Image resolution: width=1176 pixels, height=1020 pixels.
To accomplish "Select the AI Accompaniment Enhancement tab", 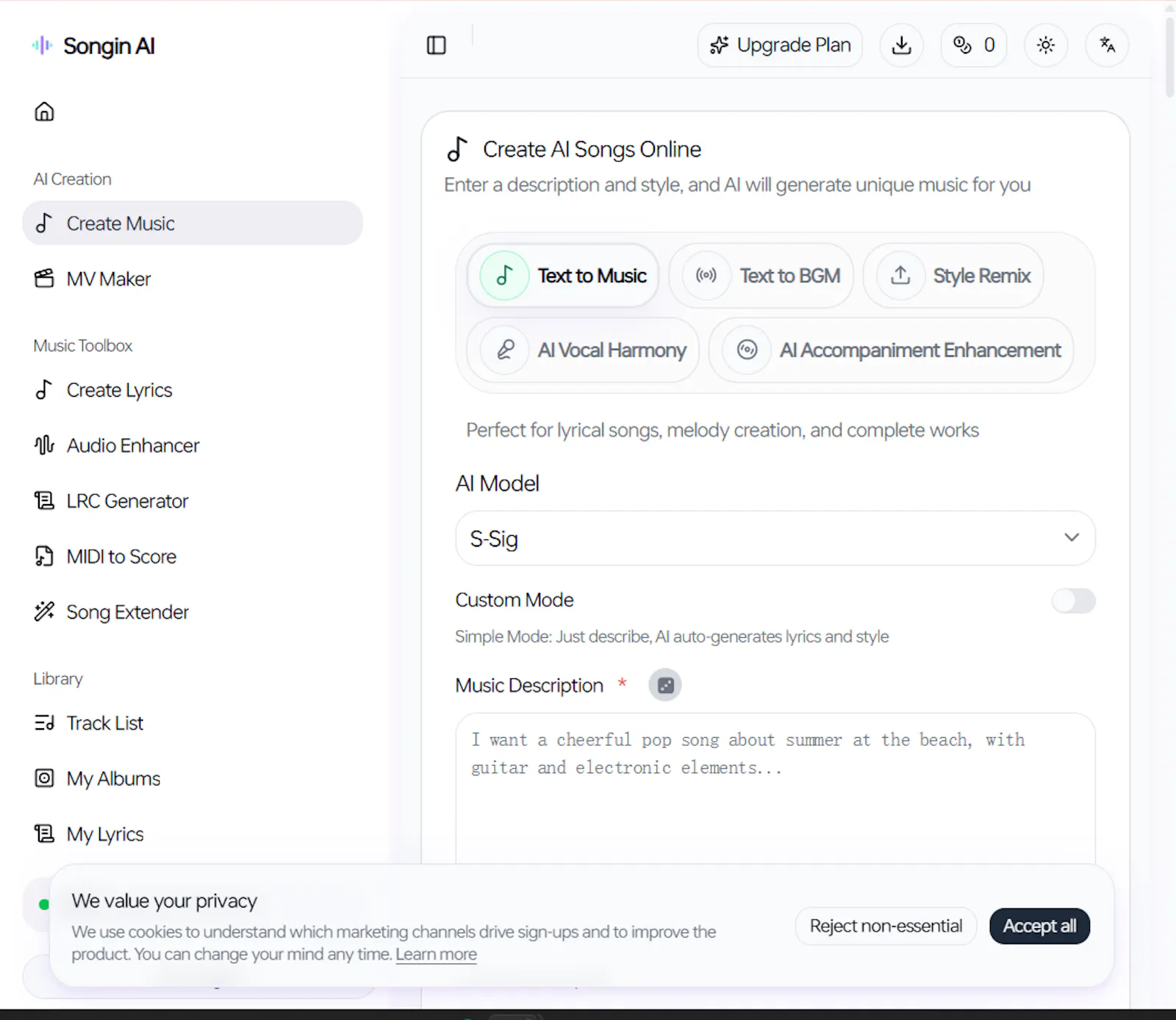I will coord(891,350).
